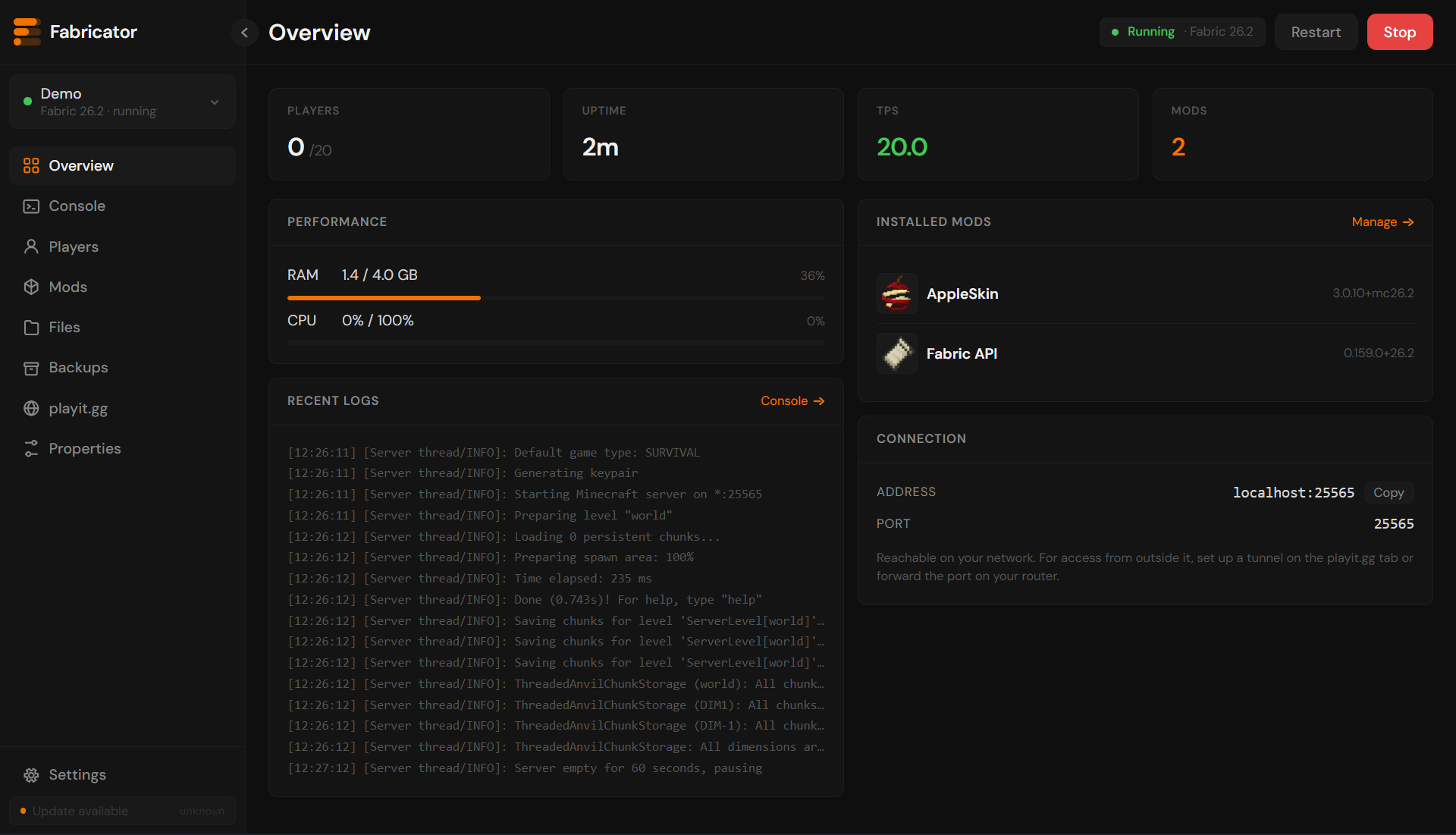Image resolution: width=1456 pixels, height=835 pixels.
Task: Go to the Players section
Action: click(x=122, y=246)
